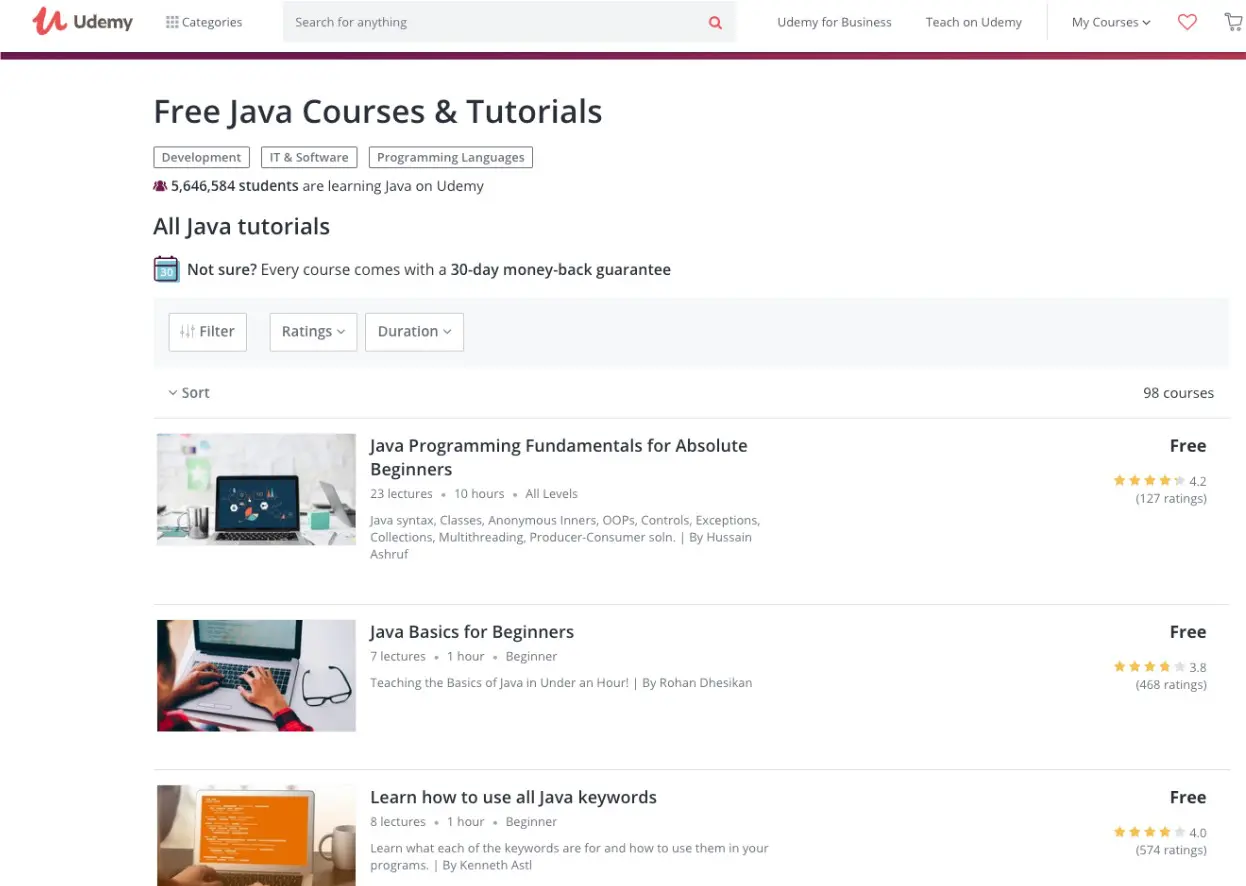This screenshot has height=886, width=1246.
Task: Click 'All Levels' text
Action: coord(551,494)
